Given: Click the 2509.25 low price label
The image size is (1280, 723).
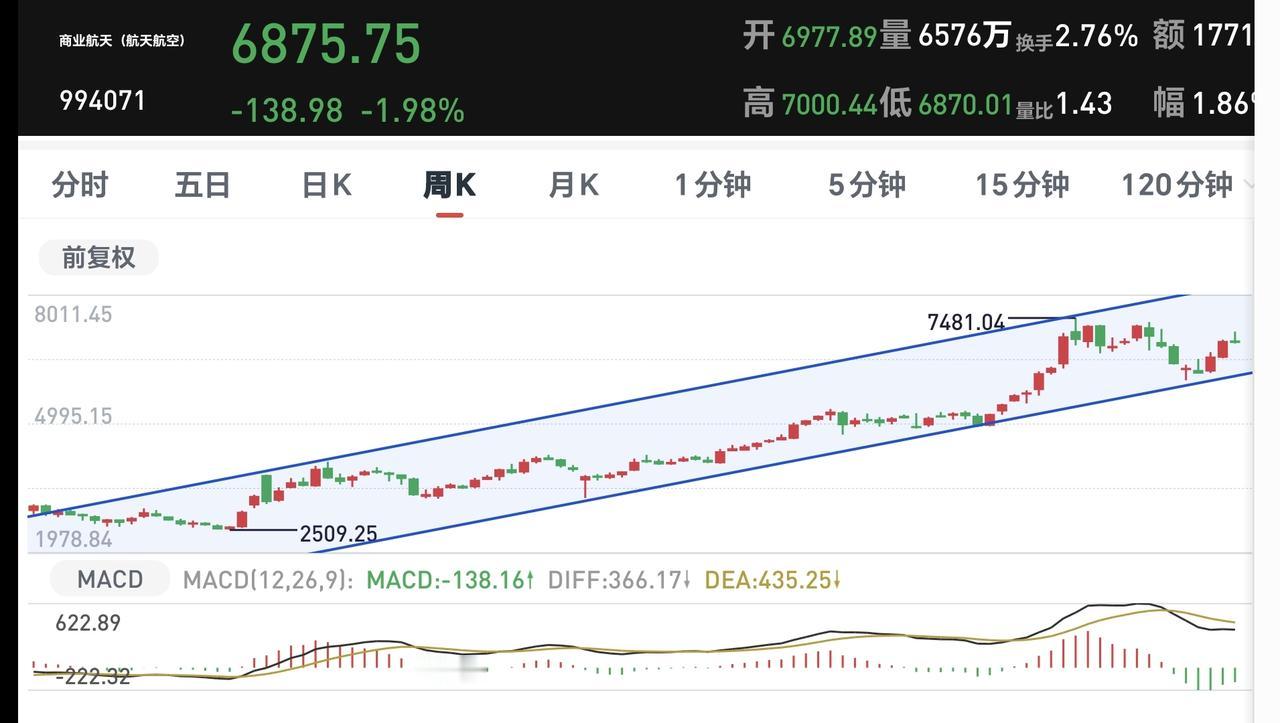Looking at the screenshot, I should 338,534.
